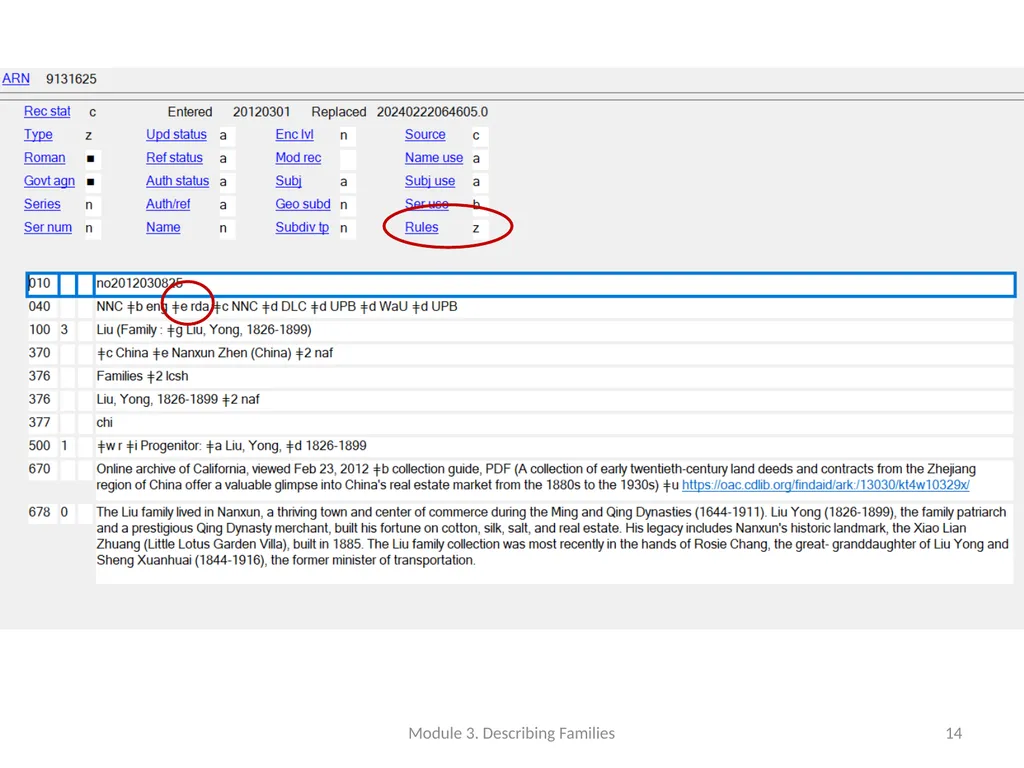The height and width of the screenshot is (768, 1024).
Task: Click the Subj use link
Action: pos(430,181)
